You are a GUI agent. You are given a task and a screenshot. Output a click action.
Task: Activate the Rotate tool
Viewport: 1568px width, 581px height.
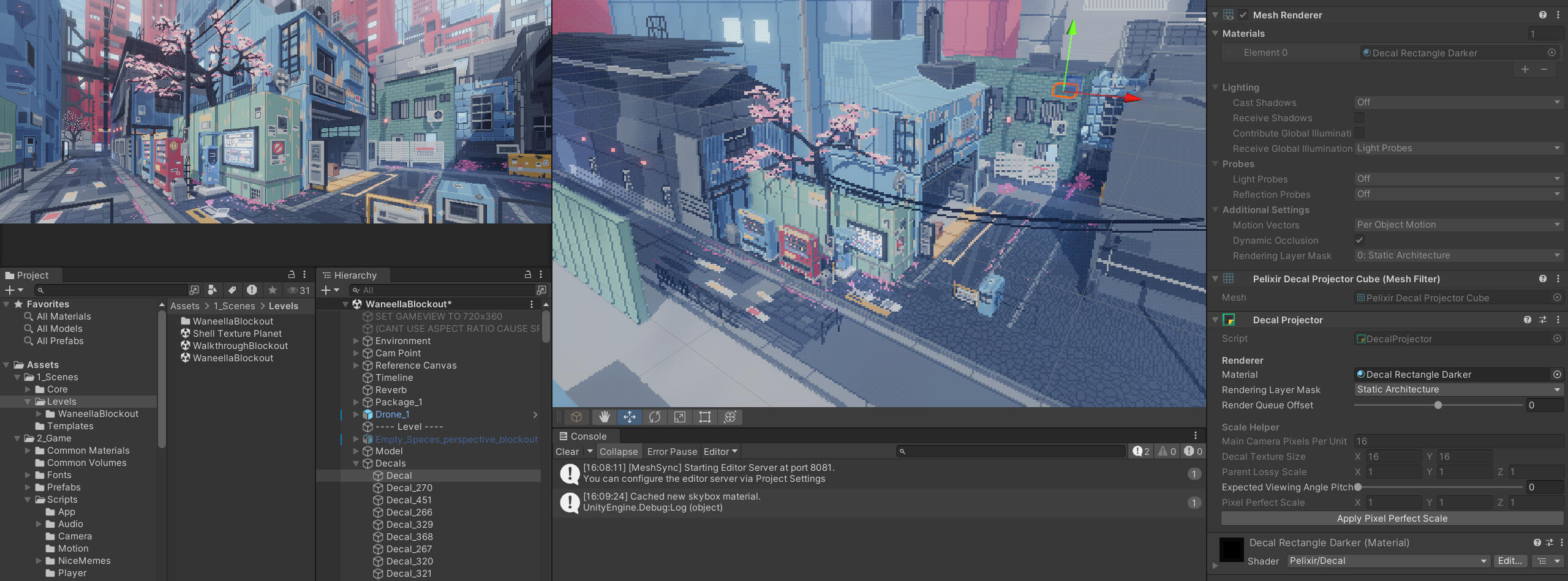tap(654, 417)
